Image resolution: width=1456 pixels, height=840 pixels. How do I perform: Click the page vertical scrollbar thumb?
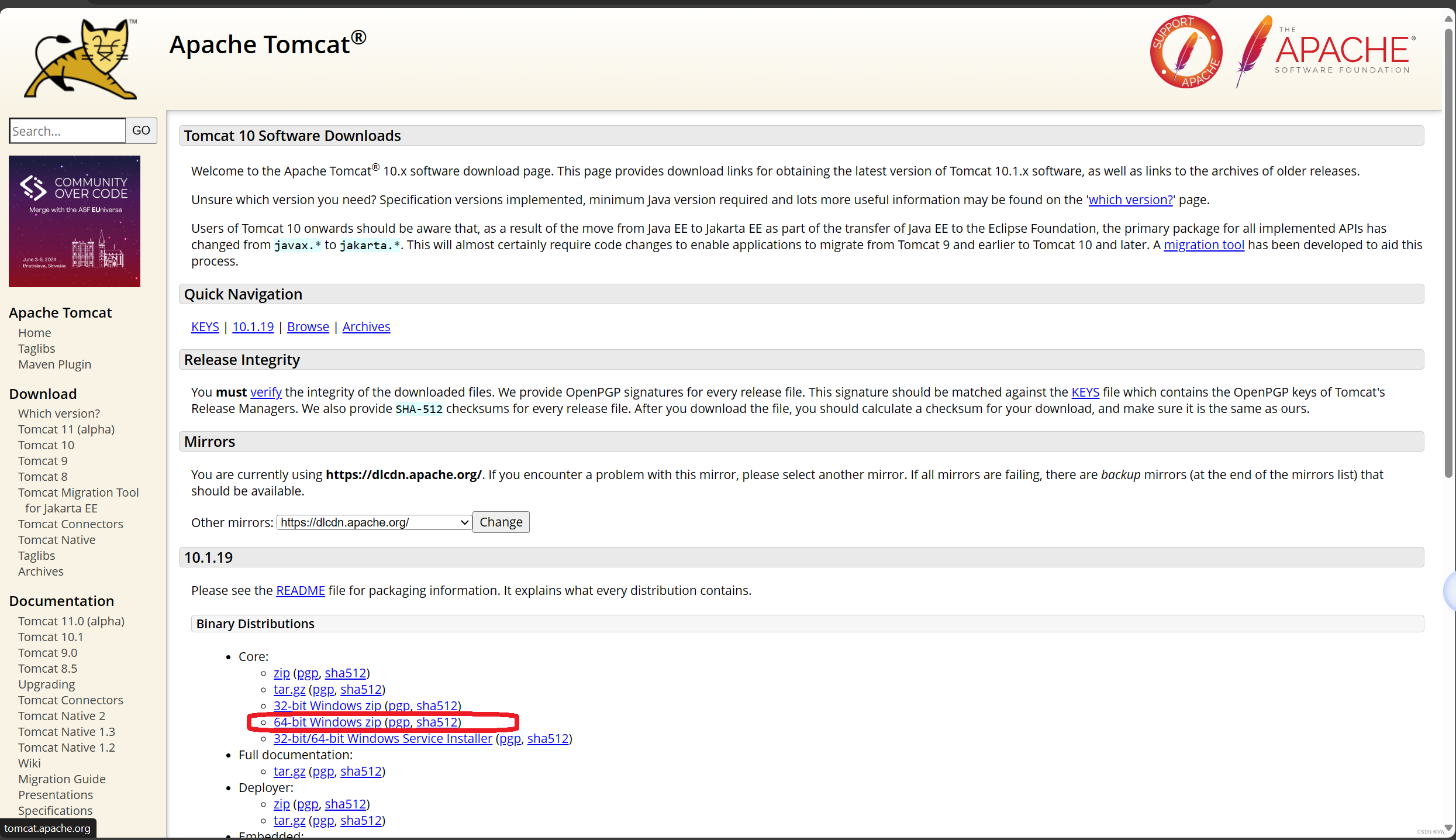[1448, 253]
